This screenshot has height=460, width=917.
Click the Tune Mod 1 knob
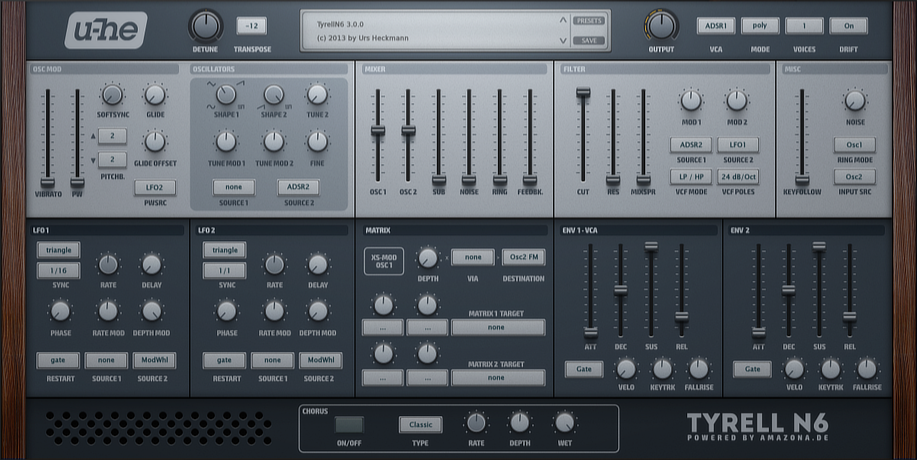pos(226,141)
